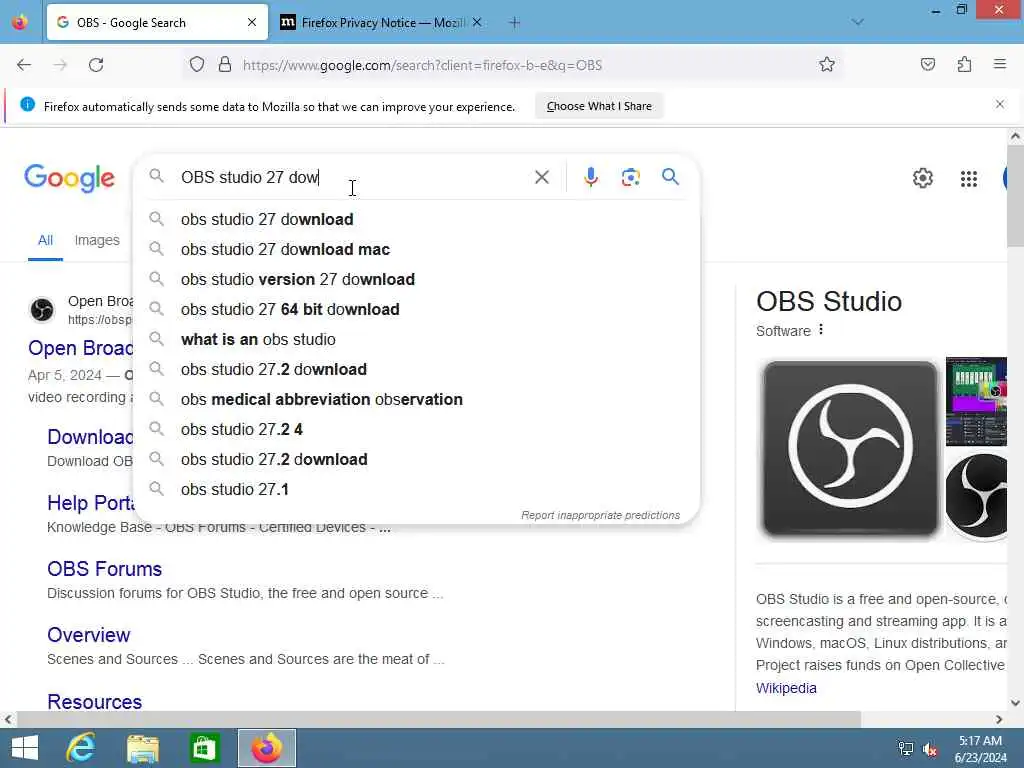Click the Google logo

[69, 178]
